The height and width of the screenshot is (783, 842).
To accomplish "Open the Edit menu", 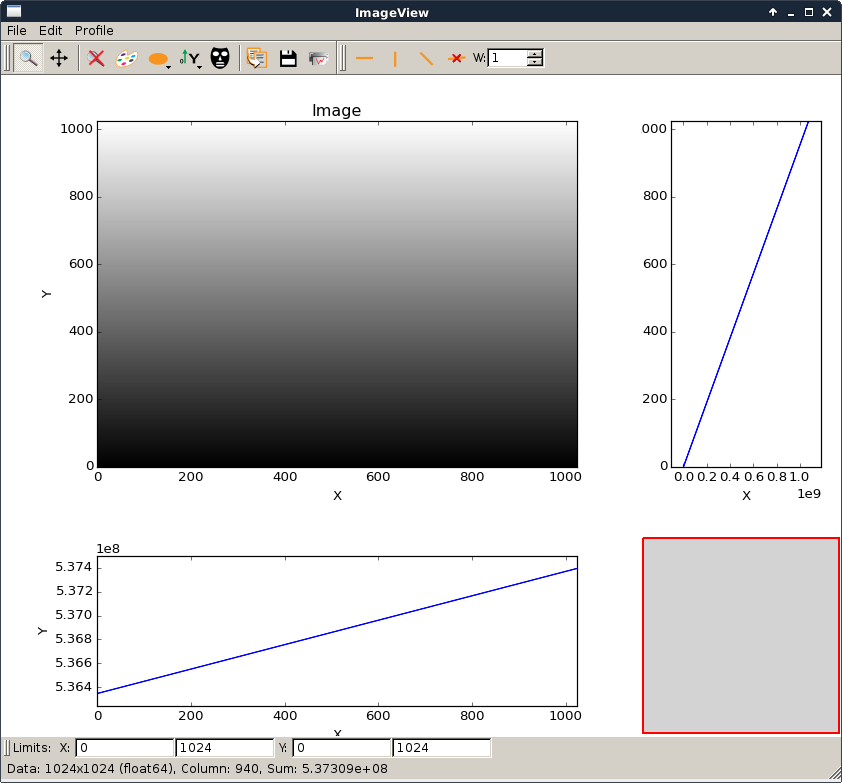I will 51,31.
